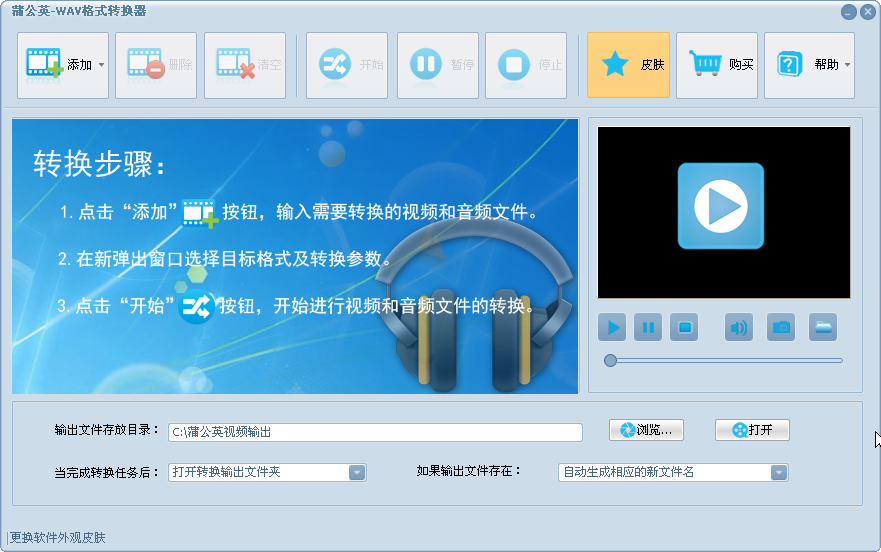Screen dimensions: 881x552
Task: Click the 添加 film icon in step 1
Action: 200,214
